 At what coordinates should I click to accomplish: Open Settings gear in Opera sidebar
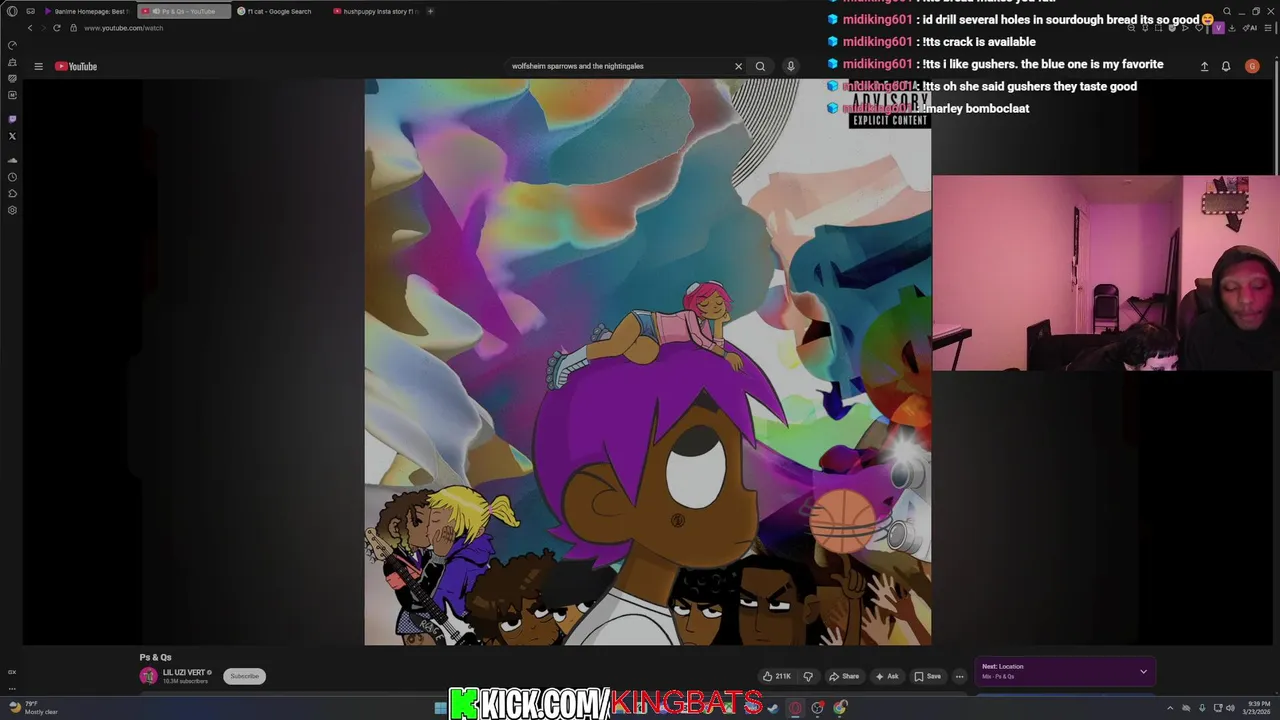click(x=12, y=210)
